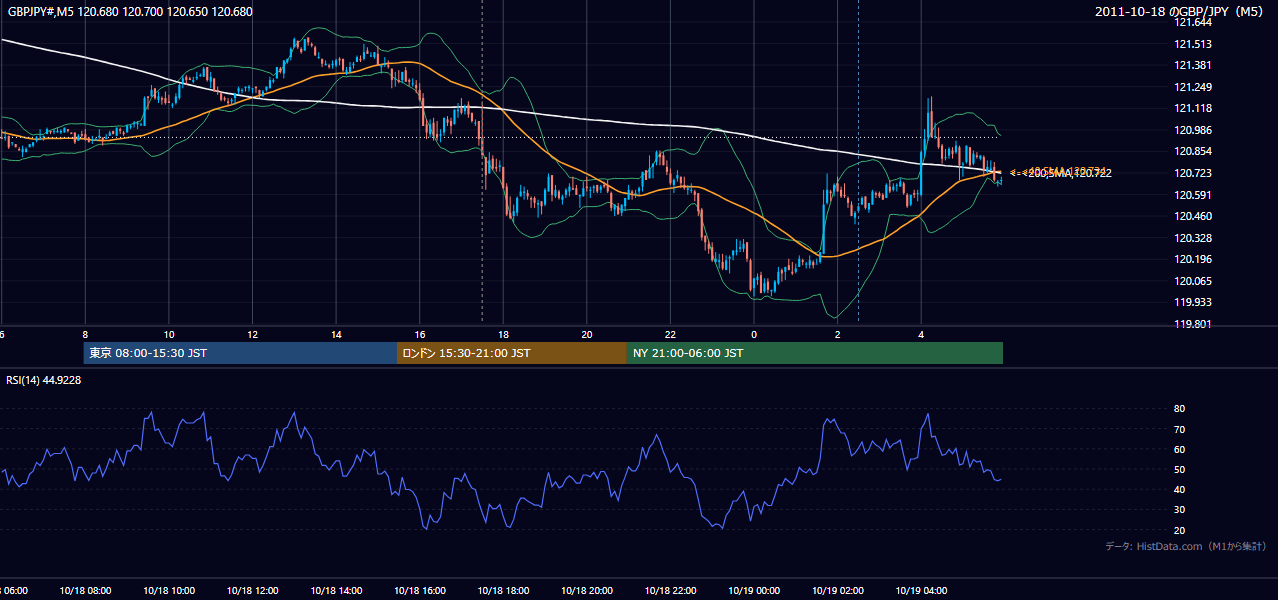Click the ロンドン 15:30-21:00 JST session bar
Image resolution: width=1278 pixels, height=600 pixels.
coord(512,353)
